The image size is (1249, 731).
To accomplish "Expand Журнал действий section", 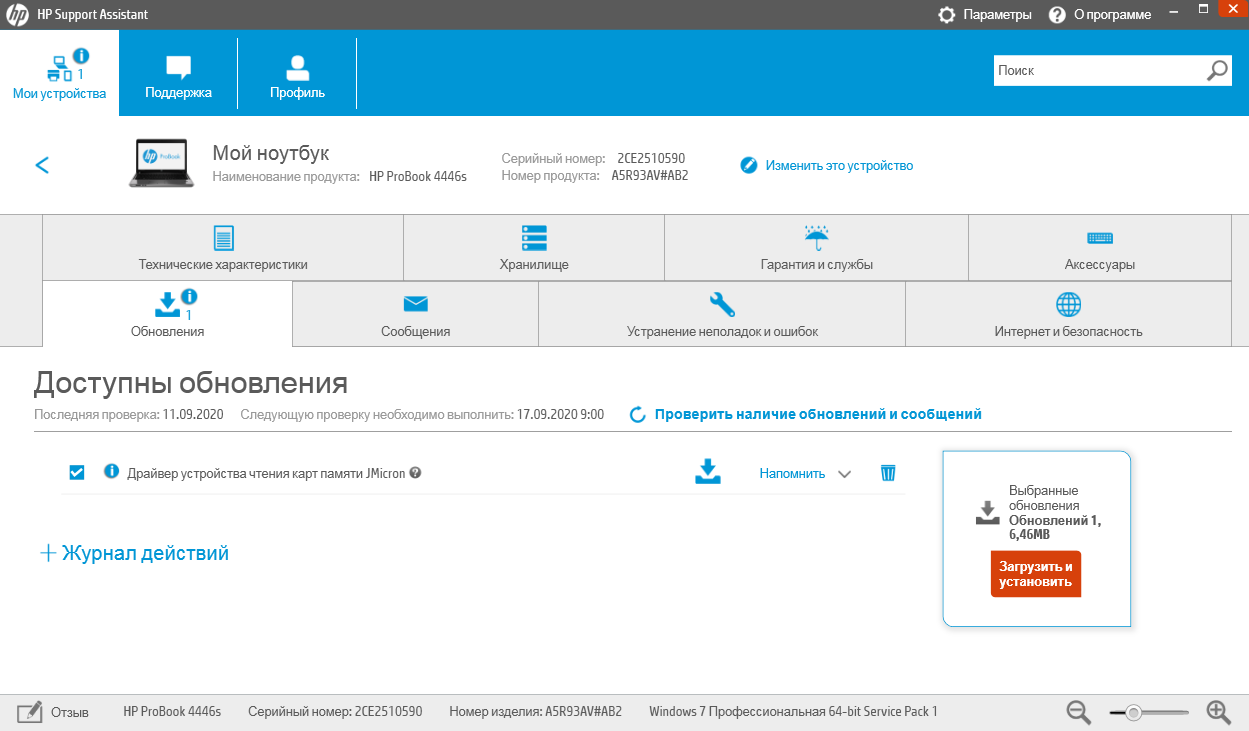I will pos(134,553).
